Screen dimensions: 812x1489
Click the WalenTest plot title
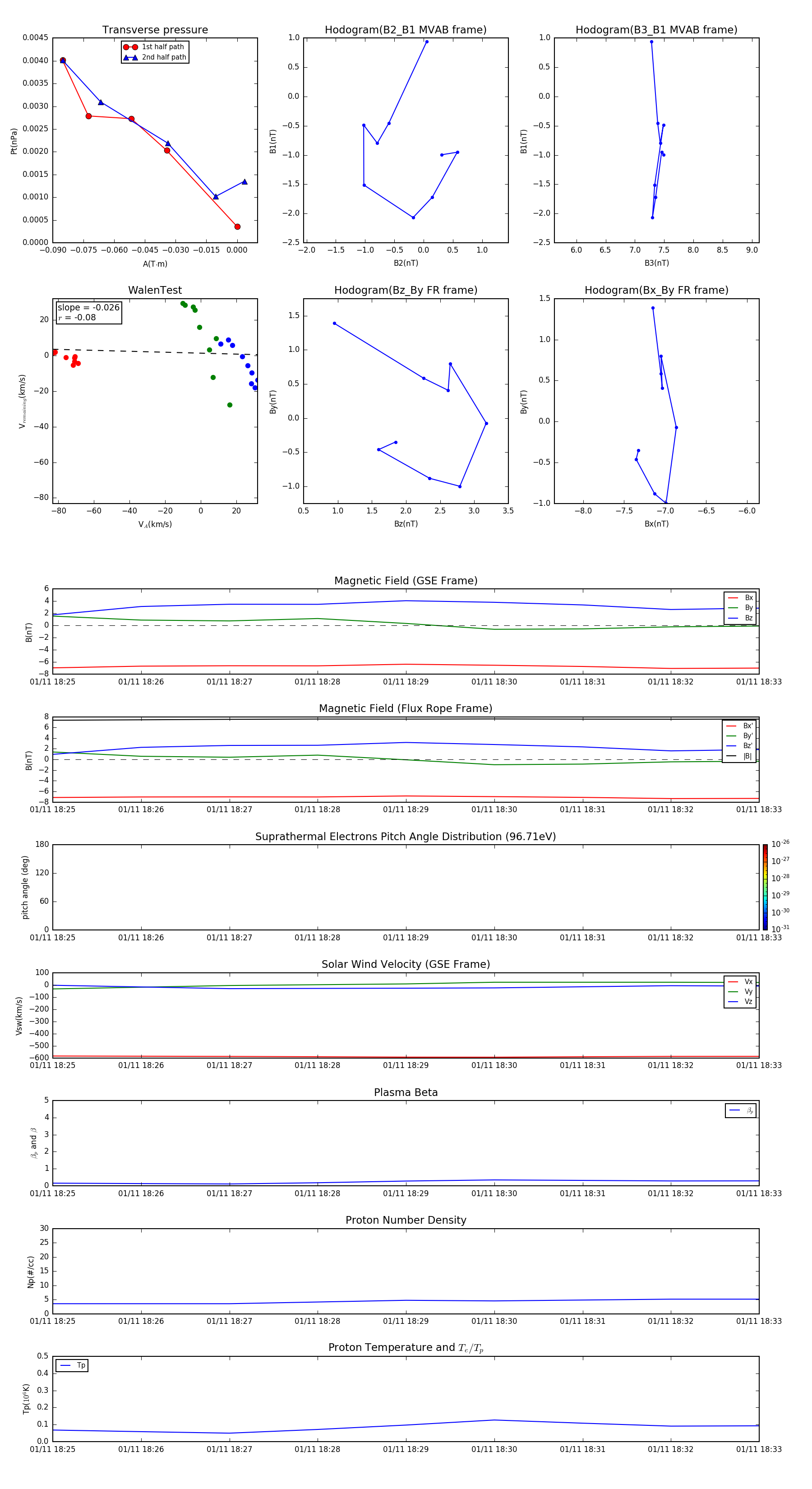(155, 290)
